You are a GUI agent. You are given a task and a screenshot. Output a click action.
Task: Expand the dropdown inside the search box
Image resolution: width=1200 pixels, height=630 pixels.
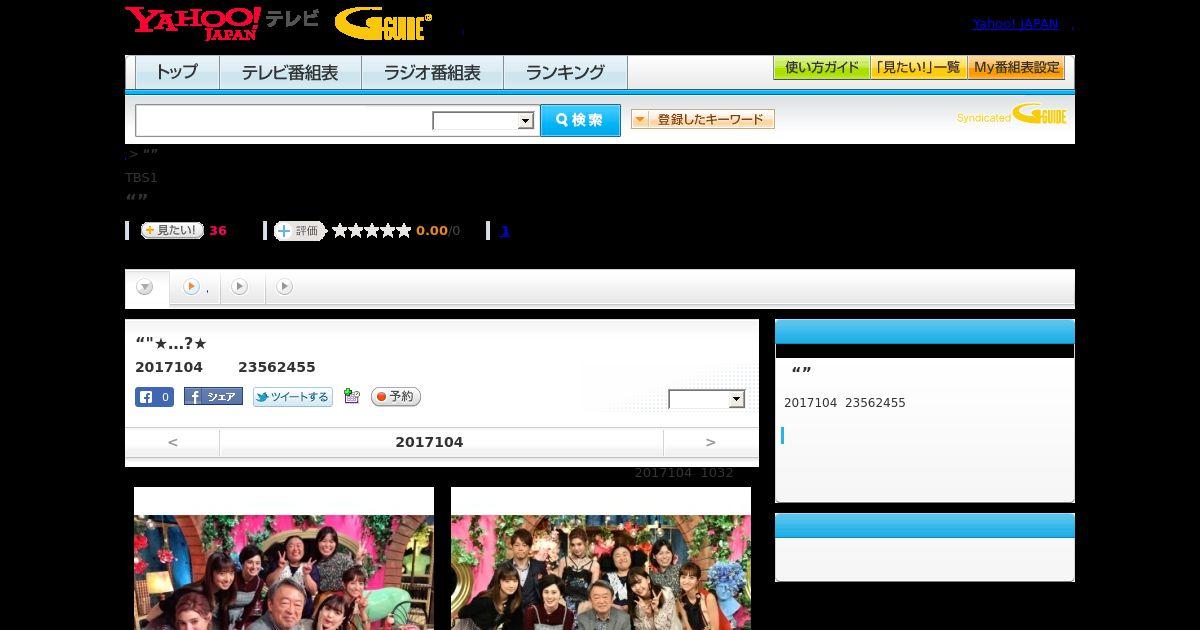(x=483, y=121)
